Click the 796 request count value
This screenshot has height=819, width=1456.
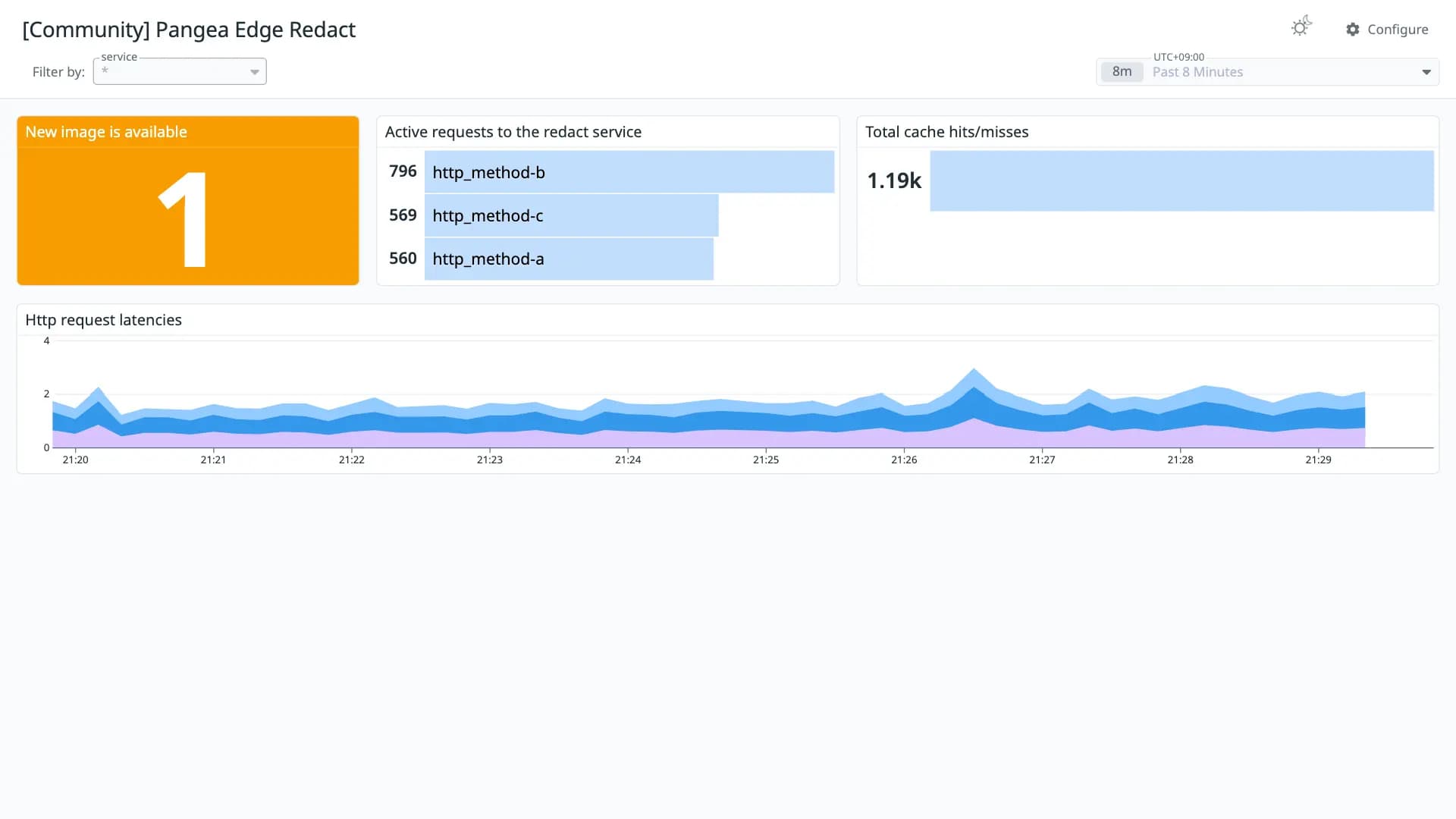pyautogui.click(x=403, y=171)
